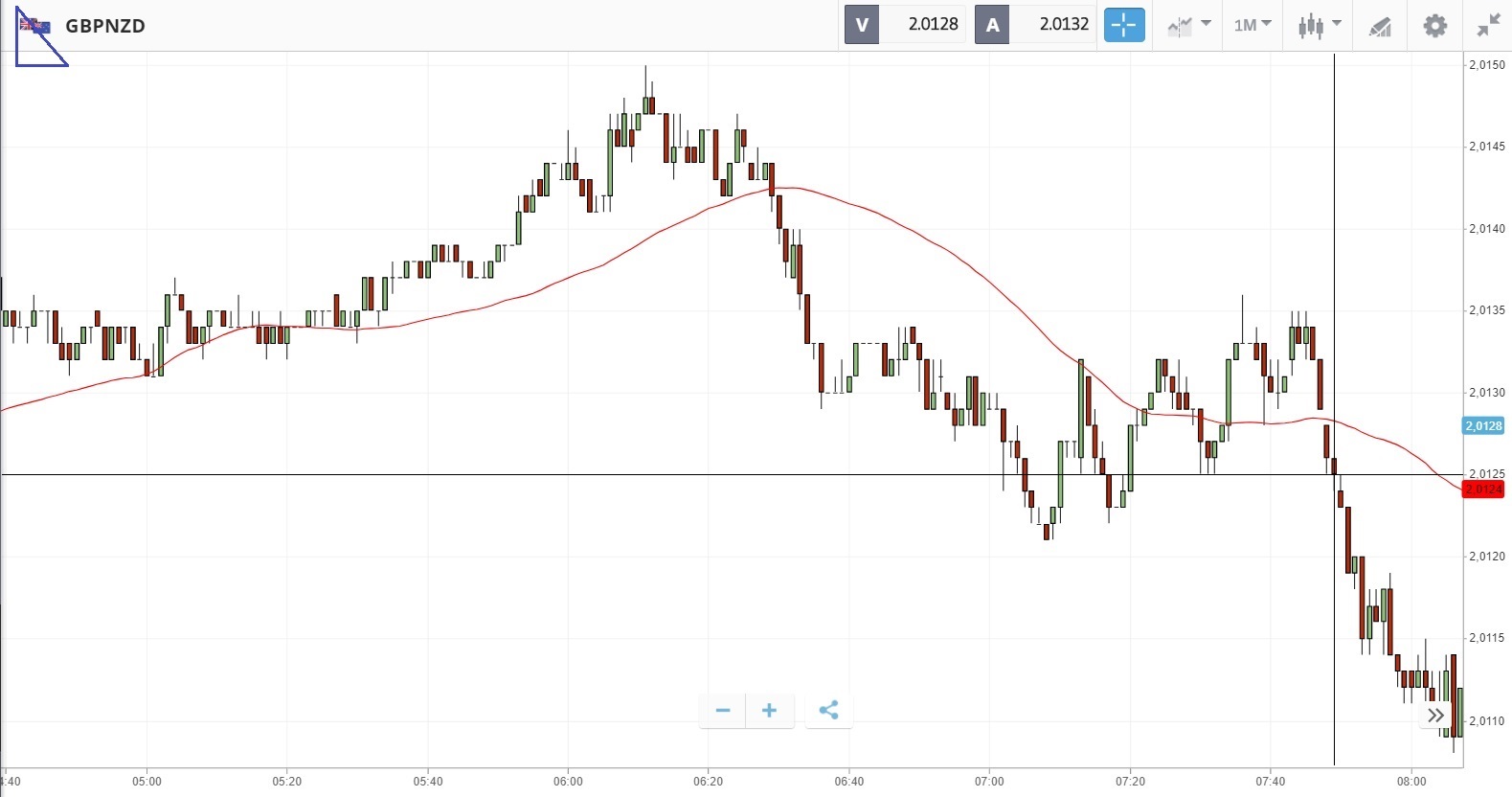Open the drawing tools pencil icon

(x=1379, y=26)
